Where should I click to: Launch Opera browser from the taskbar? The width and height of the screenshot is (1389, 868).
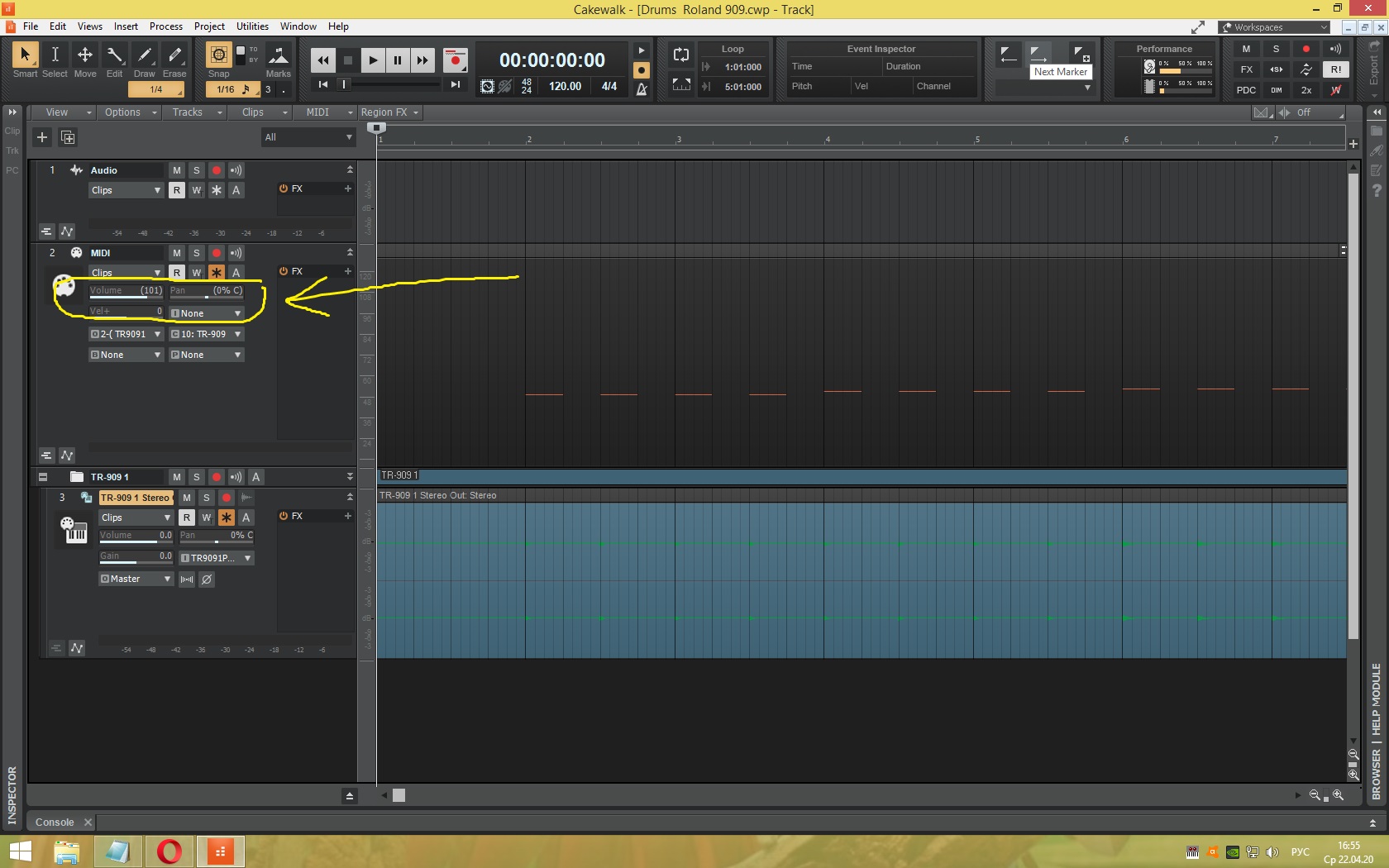(x=169, y=851)
